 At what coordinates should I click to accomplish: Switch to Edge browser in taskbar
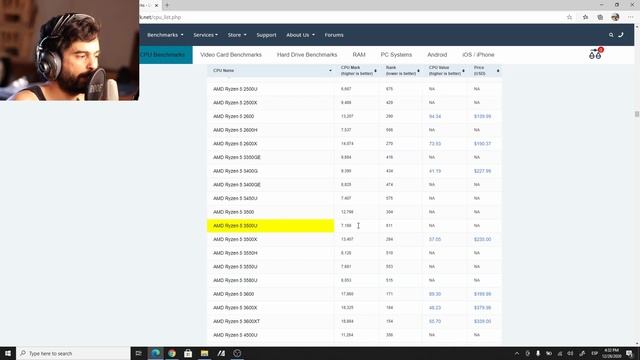click(156, 353)
